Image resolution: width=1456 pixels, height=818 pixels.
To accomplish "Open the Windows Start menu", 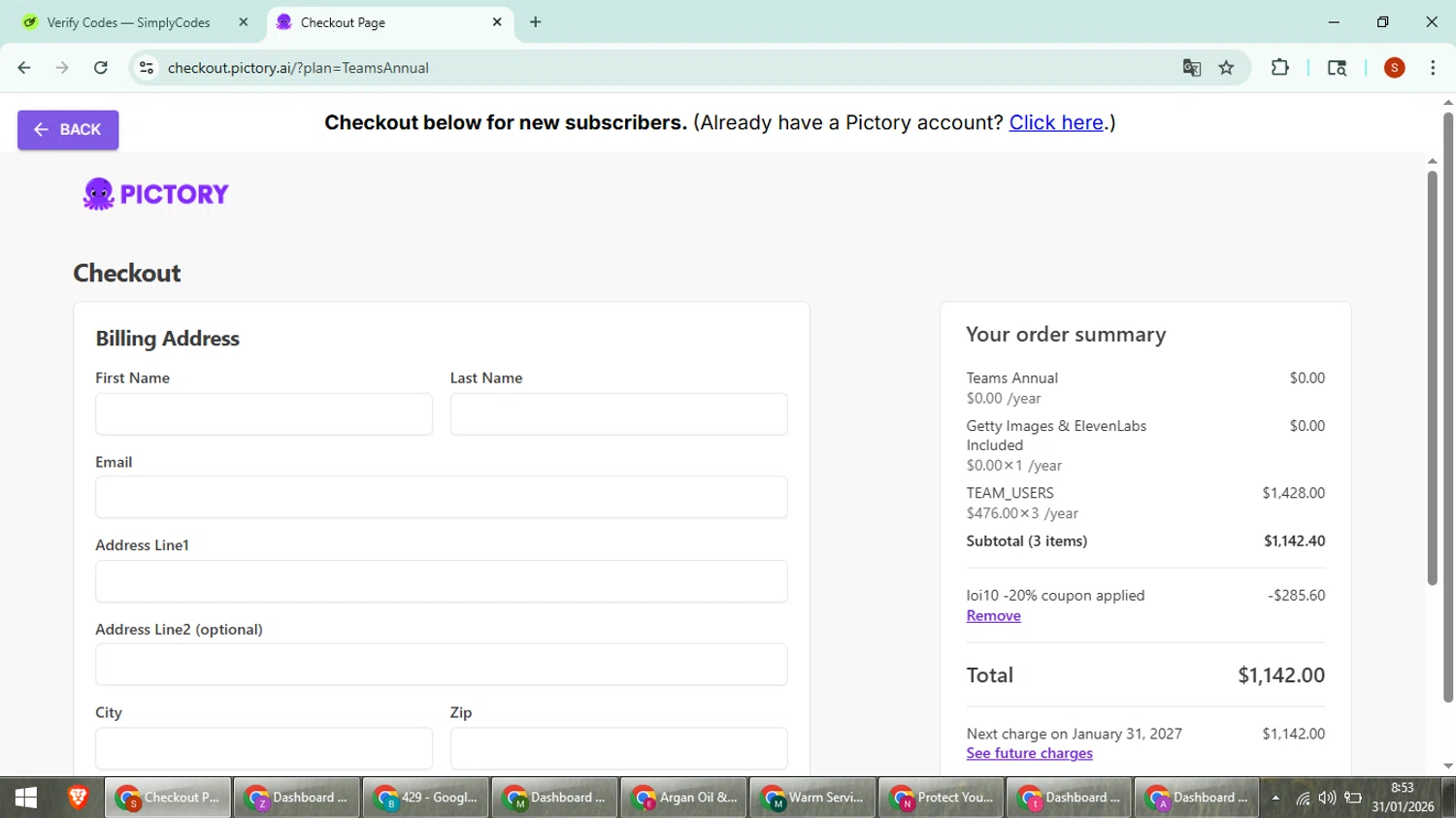I will (x=26, y=798).
